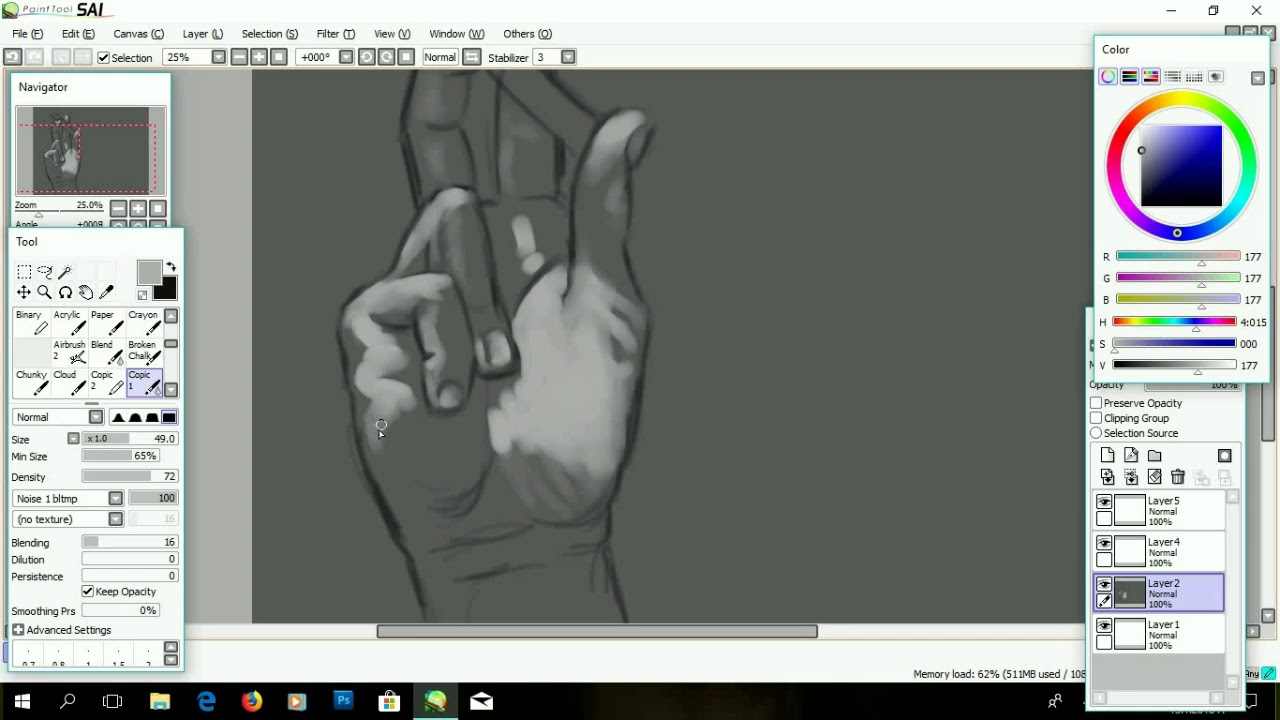Screen dimensions: 1280x720
Task: Delete the selected layer with trash icon
Action: (x=1178, y=477)
